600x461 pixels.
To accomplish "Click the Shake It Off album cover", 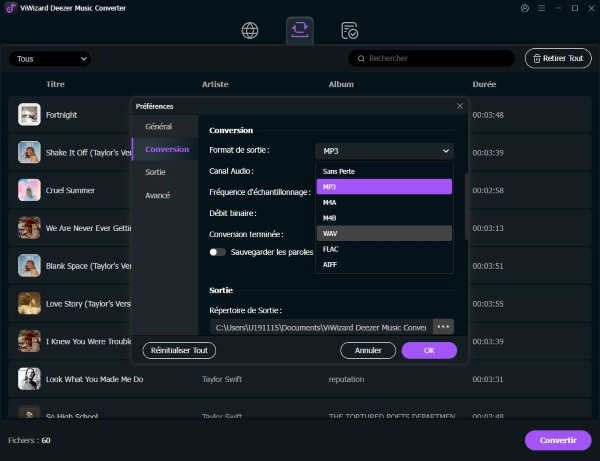I will point(29,152).
